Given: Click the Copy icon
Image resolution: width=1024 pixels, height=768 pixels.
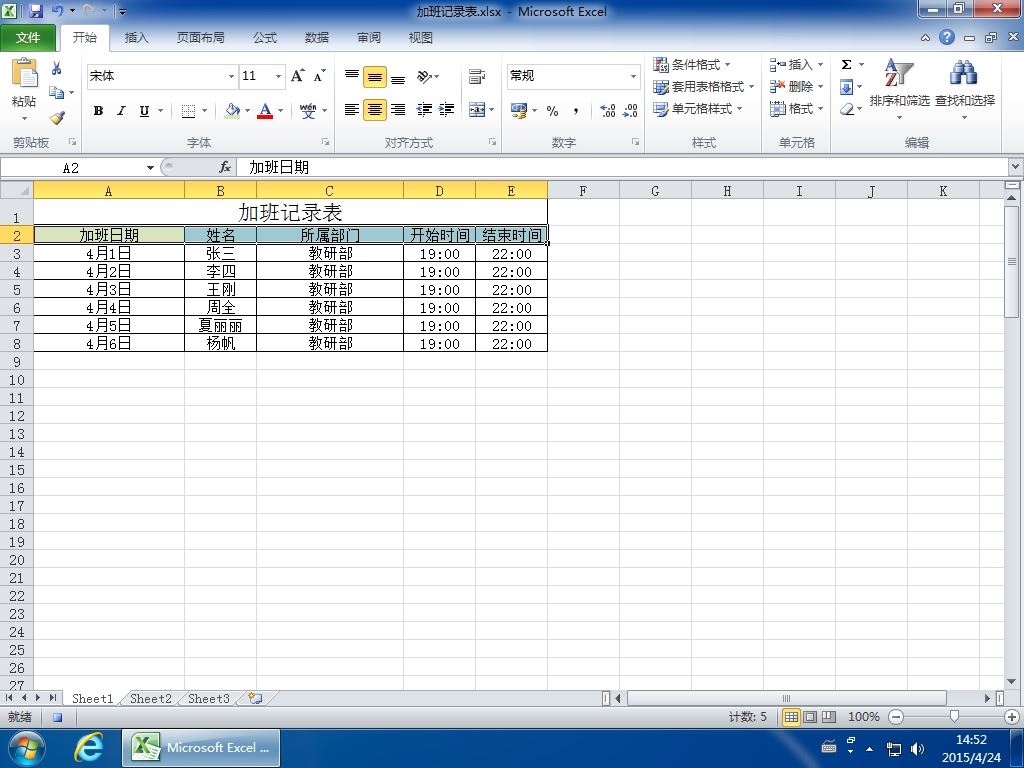Looking at the screenshot, I should point(57,93).
